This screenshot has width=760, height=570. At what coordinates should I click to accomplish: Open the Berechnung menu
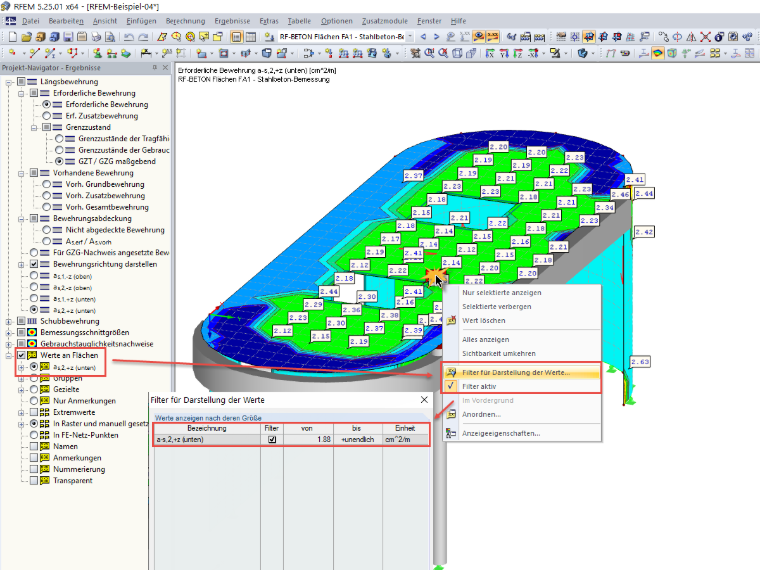tap(185, 21)
